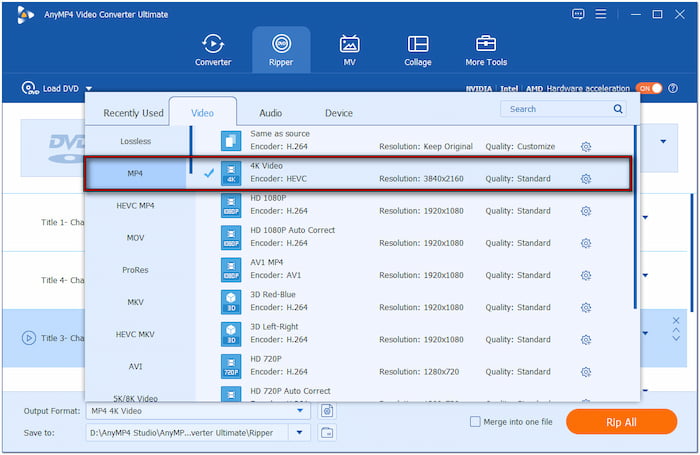Open the hamburger menu in title bar
This screenshot has width=700, height=455.
(601, 14)
